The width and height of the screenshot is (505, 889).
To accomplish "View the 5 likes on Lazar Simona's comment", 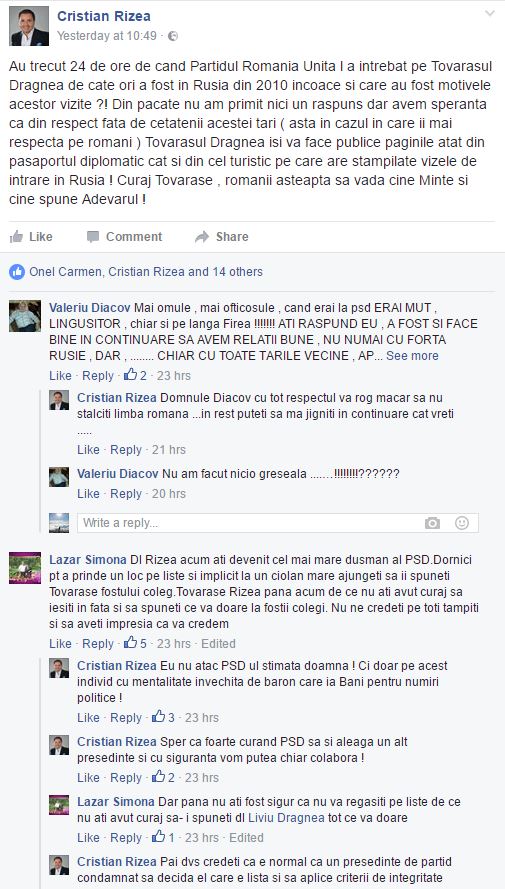I will coord(136,644).
